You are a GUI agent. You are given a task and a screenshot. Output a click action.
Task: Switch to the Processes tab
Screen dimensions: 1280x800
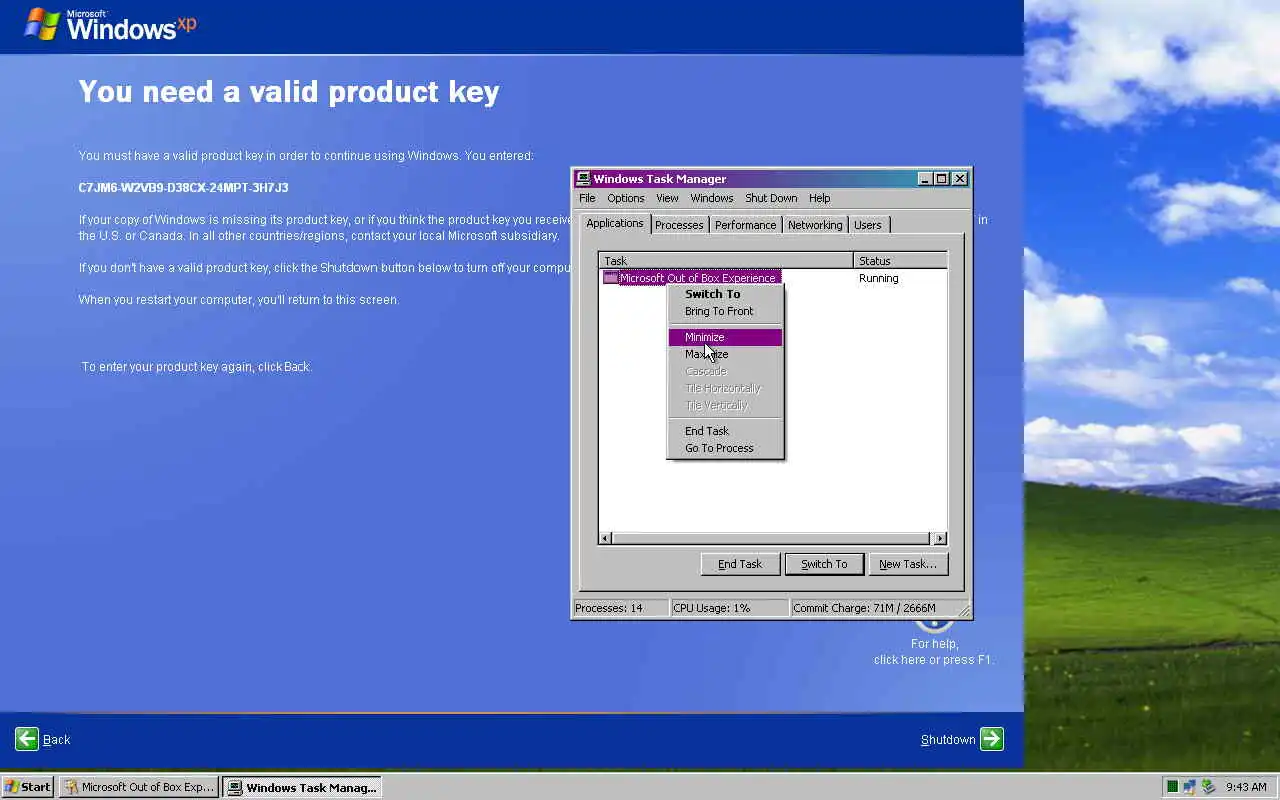point(679,225)
